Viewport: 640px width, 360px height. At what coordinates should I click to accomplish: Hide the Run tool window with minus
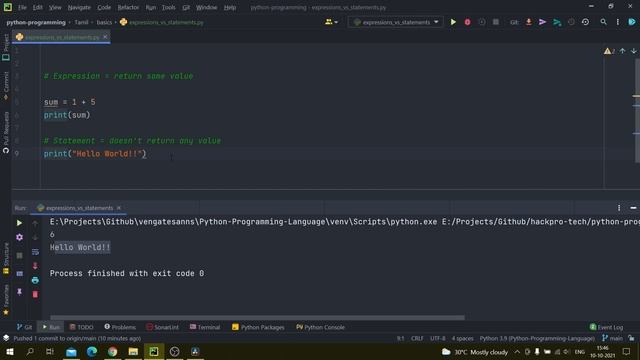coord(633,208)
